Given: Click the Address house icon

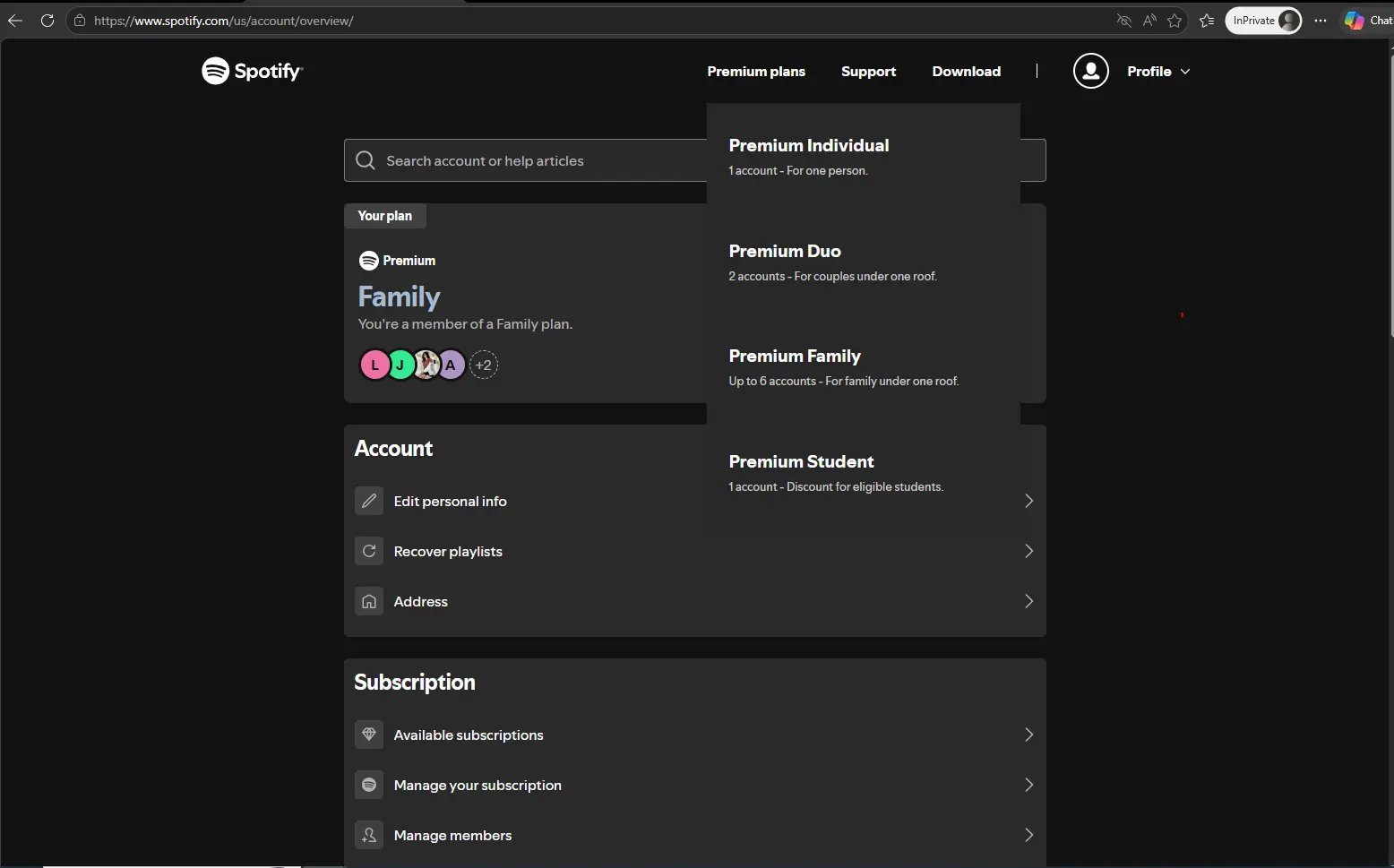Looking at the screenshot, I should [x=369, y=601].
